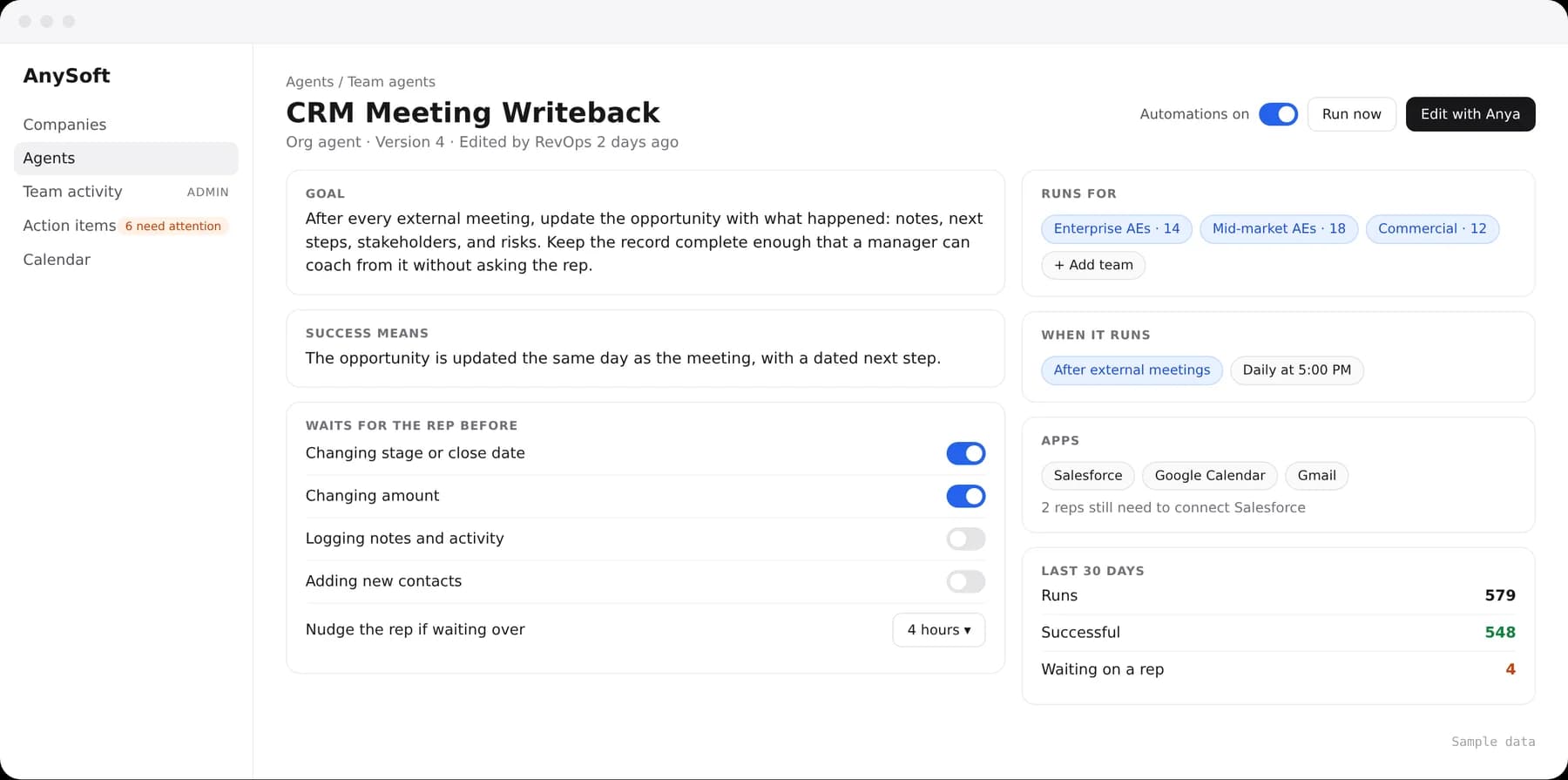Select the Mid-market AEs · 18 chip
Image resolution: width=1568 pixels, height=780 pixels.
coord(1279,229)
